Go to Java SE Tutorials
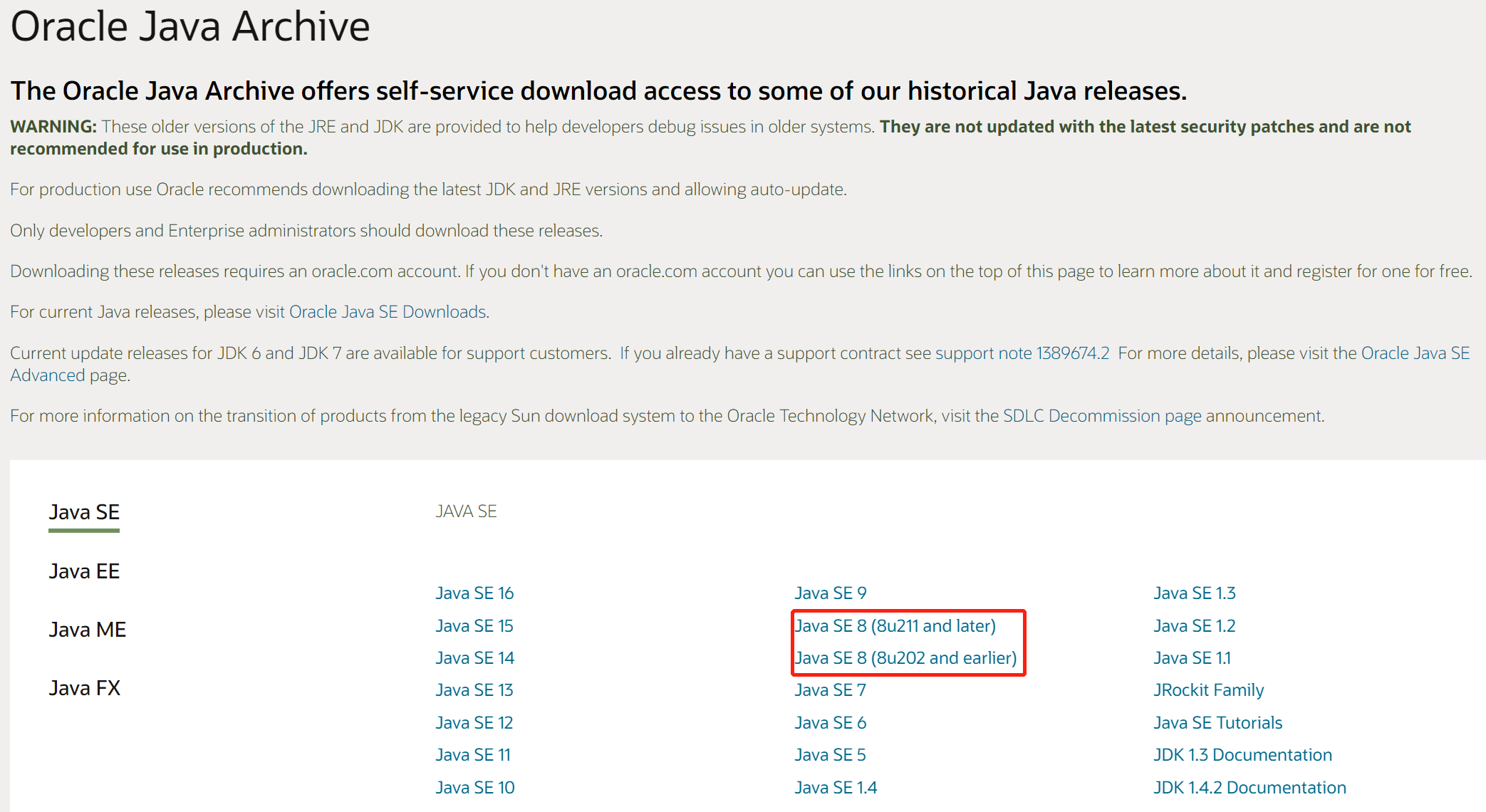Screen dimensions: 1486x812 [x=1217, y=723]
